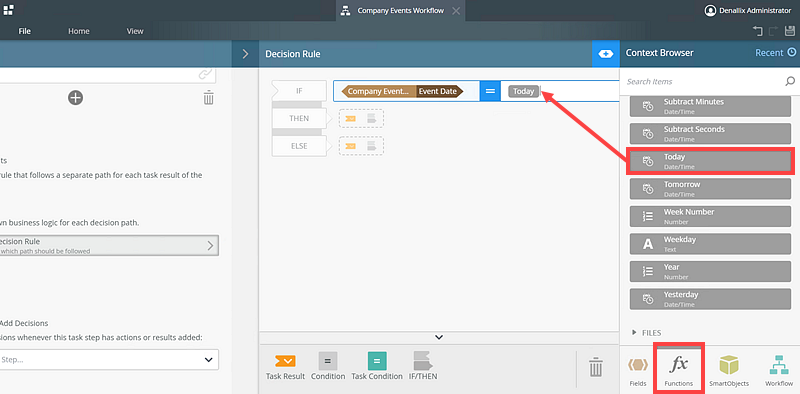Add an IF/THEN element
Screen dimensions: 800x394
tap(422, 366)
